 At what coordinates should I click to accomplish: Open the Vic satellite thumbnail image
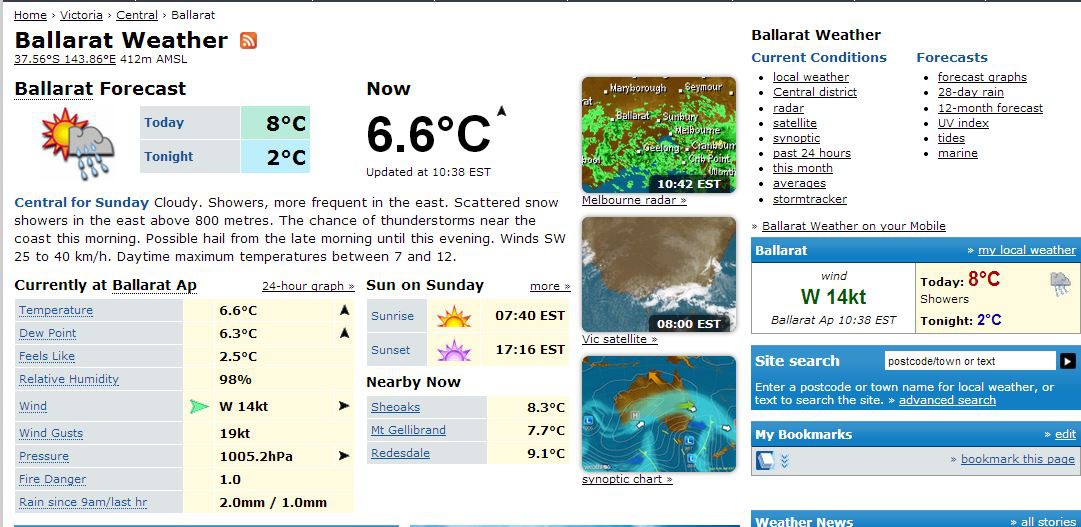click(x=658, y=275)
